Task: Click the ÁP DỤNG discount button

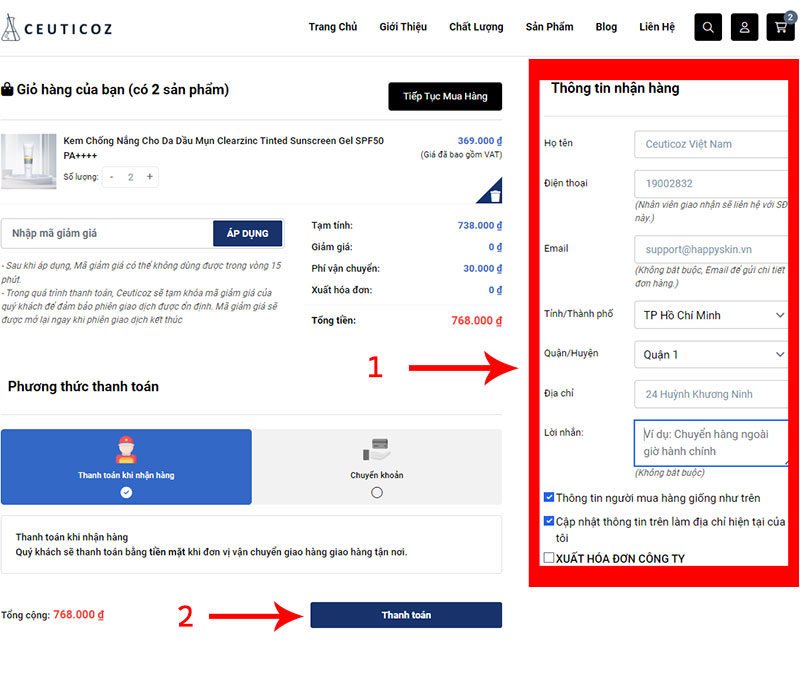Action: click(x=247, y=233)
